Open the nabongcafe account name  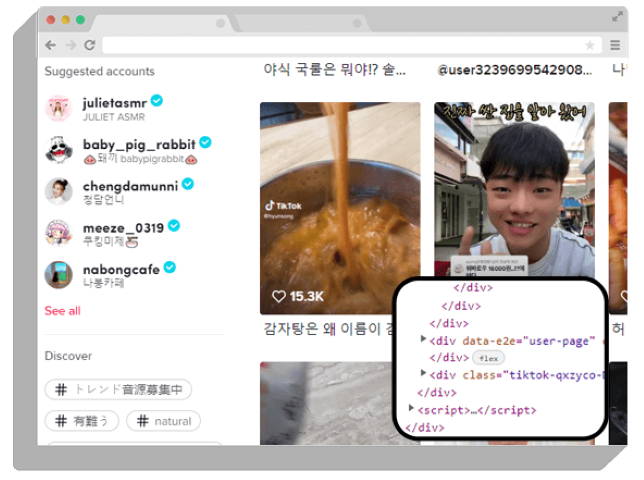pyautogui.click(x=121, y=269)
